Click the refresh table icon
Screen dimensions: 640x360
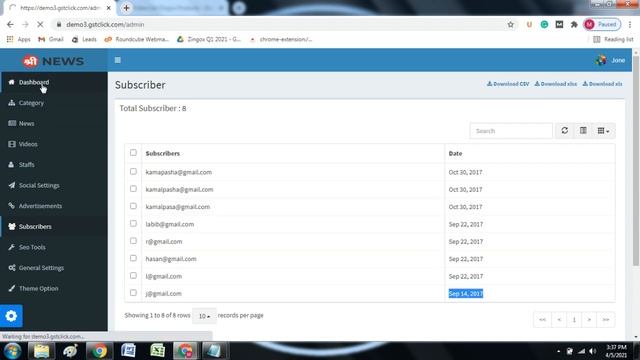click(x=564, y=131)
